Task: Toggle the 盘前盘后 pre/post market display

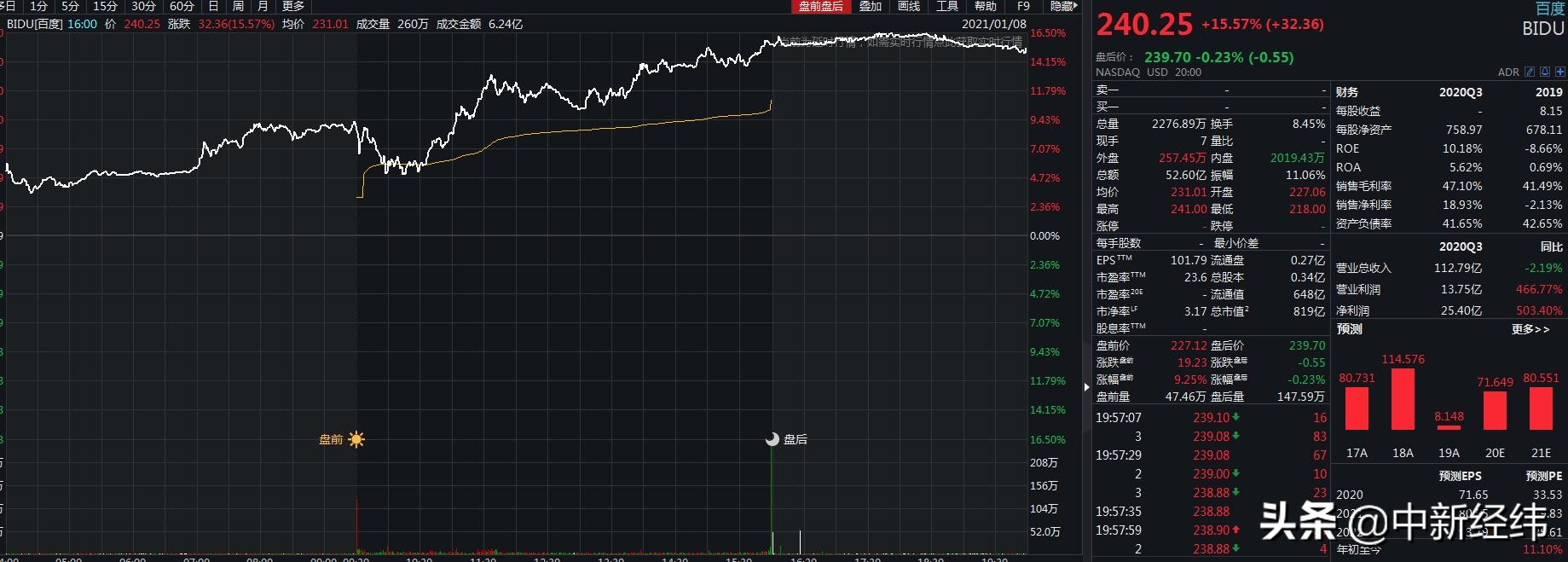Action: point(820,6)
